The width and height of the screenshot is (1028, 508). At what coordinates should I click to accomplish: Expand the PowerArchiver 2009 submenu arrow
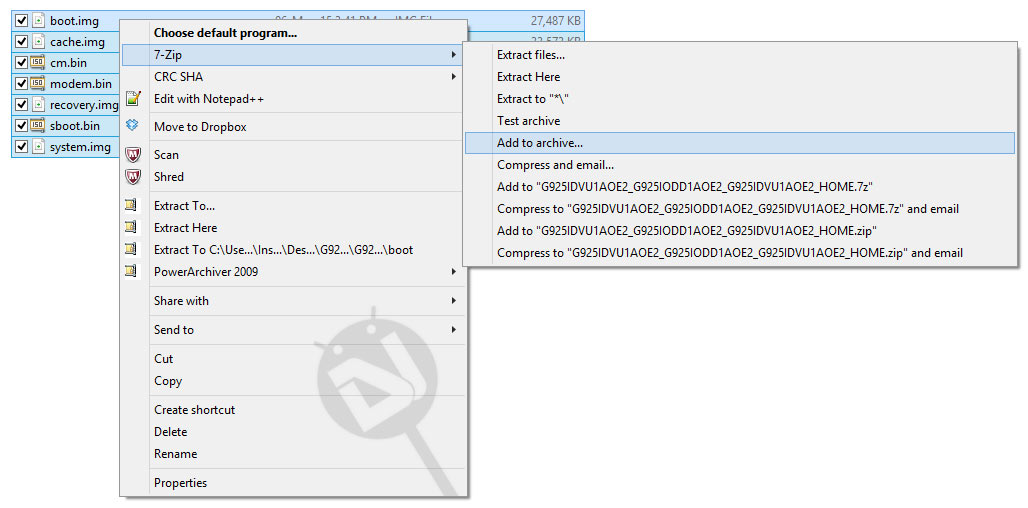(x=453, y=271)
